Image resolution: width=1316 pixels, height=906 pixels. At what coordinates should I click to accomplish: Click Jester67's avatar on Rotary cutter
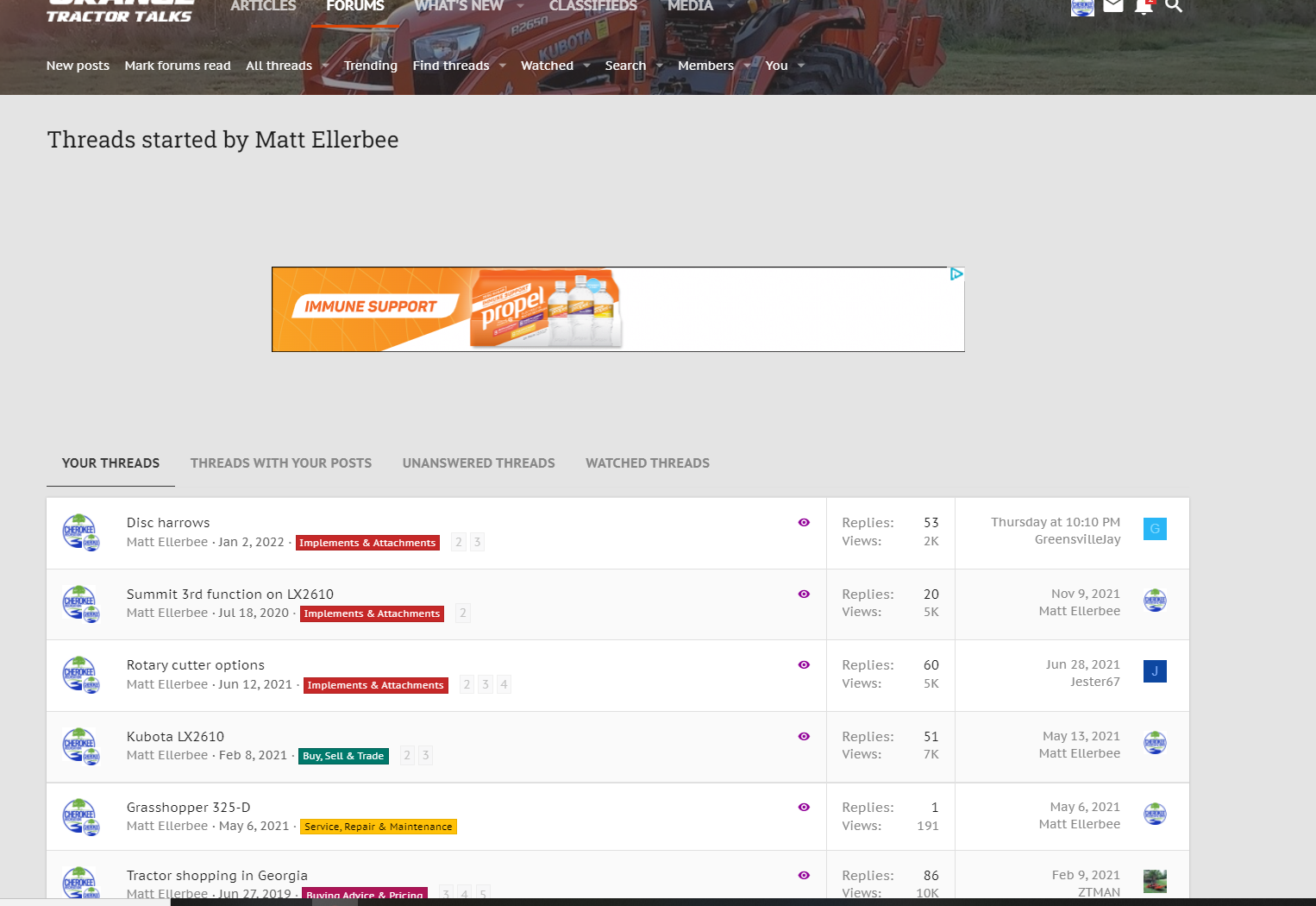[x=1155, y=671]
